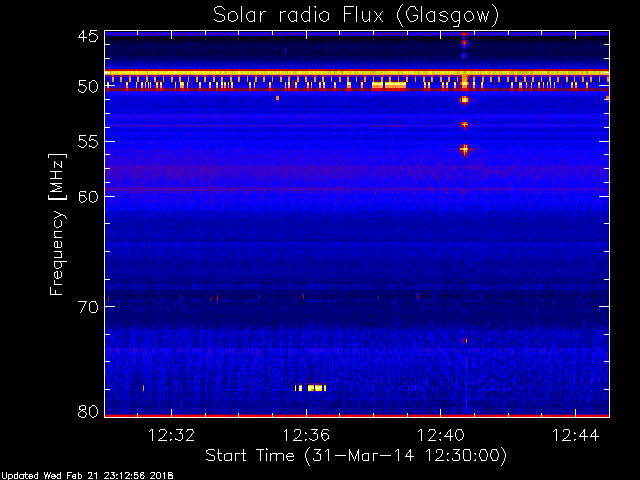This screenshot has width=640, height=480.
Task: Click the '45' frequency tick label
Action: pos(88,37)
